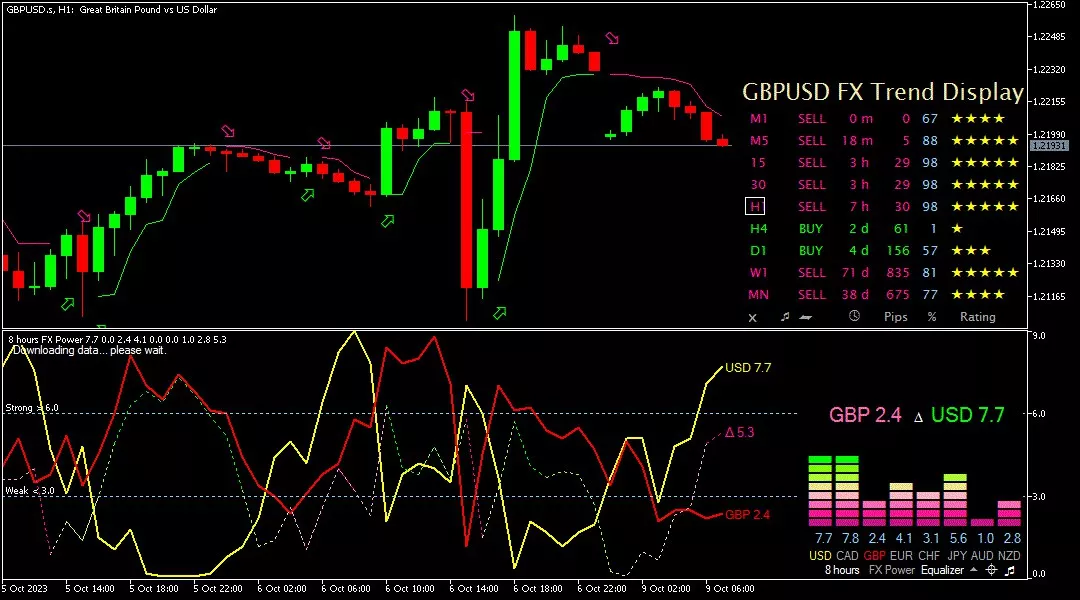
Task: Select the FX Power view label
Action: (x=892, y=570)
